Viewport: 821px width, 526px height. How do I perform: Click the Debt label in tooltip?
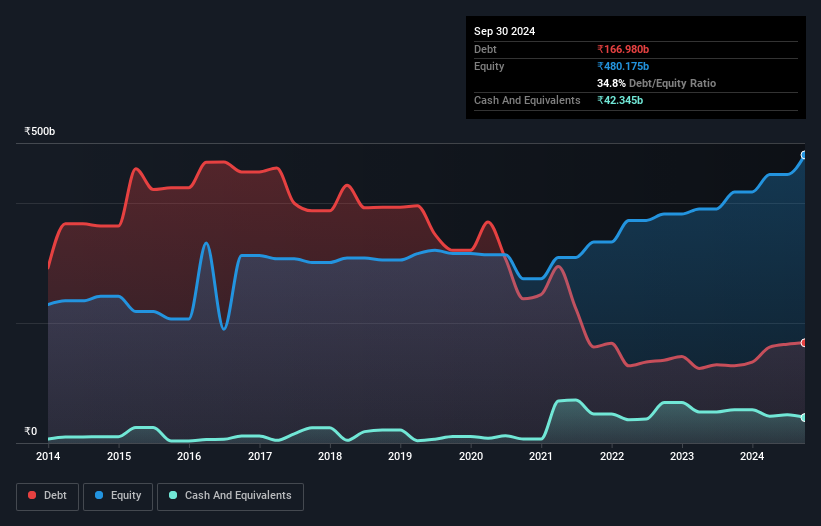pos(485,49)
